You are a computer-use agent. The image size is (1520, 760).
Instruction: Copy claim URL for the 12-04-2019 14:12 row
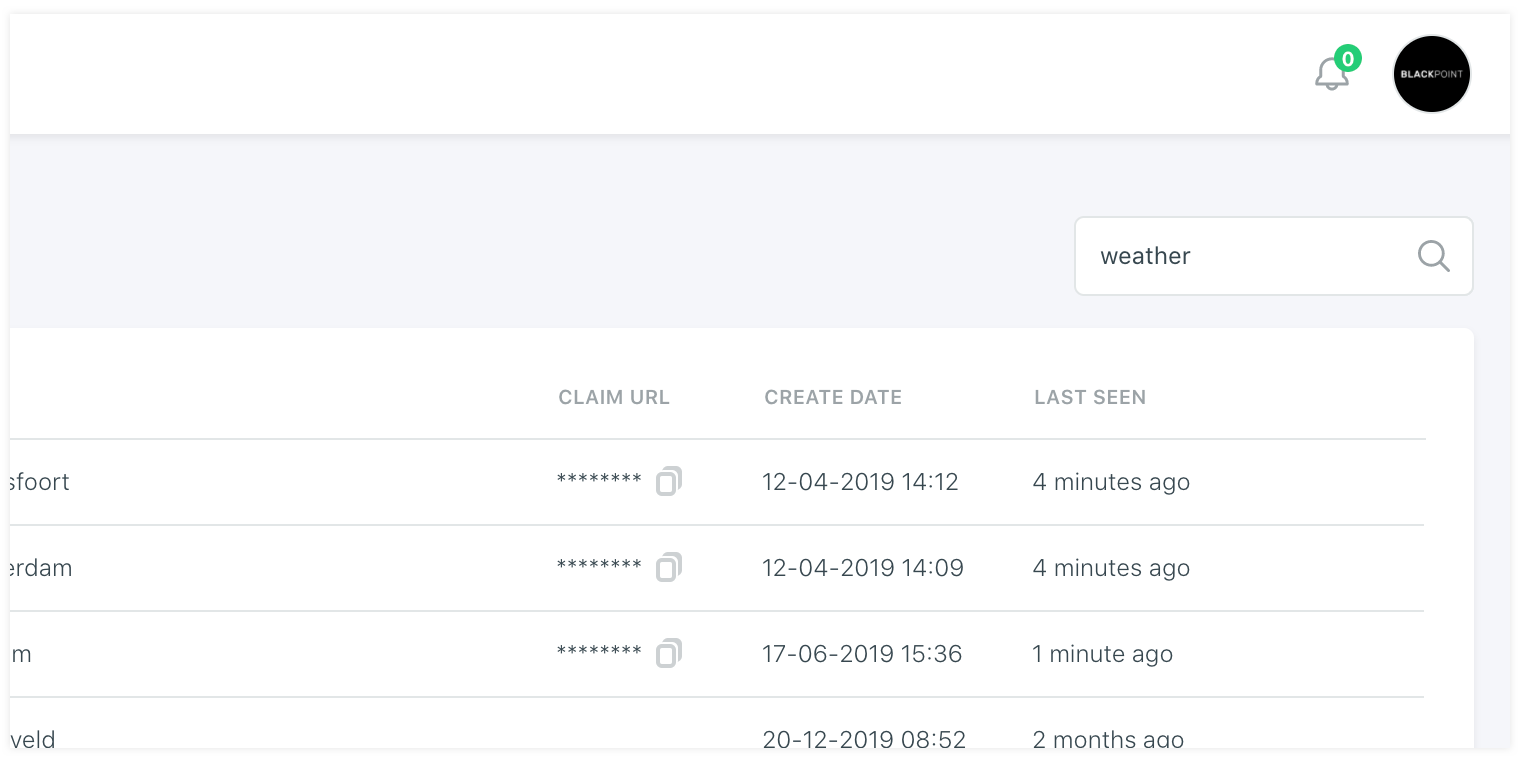[x=668, y=482]
